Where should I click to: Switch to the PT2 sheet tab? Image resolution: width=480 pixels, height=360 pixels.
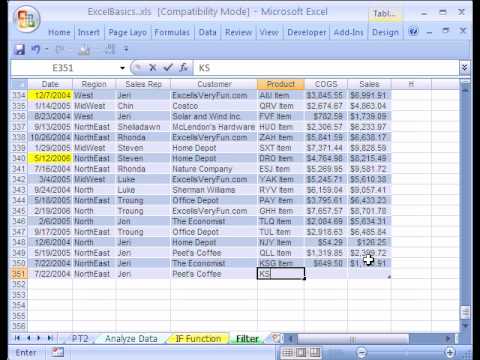point(80,339)
